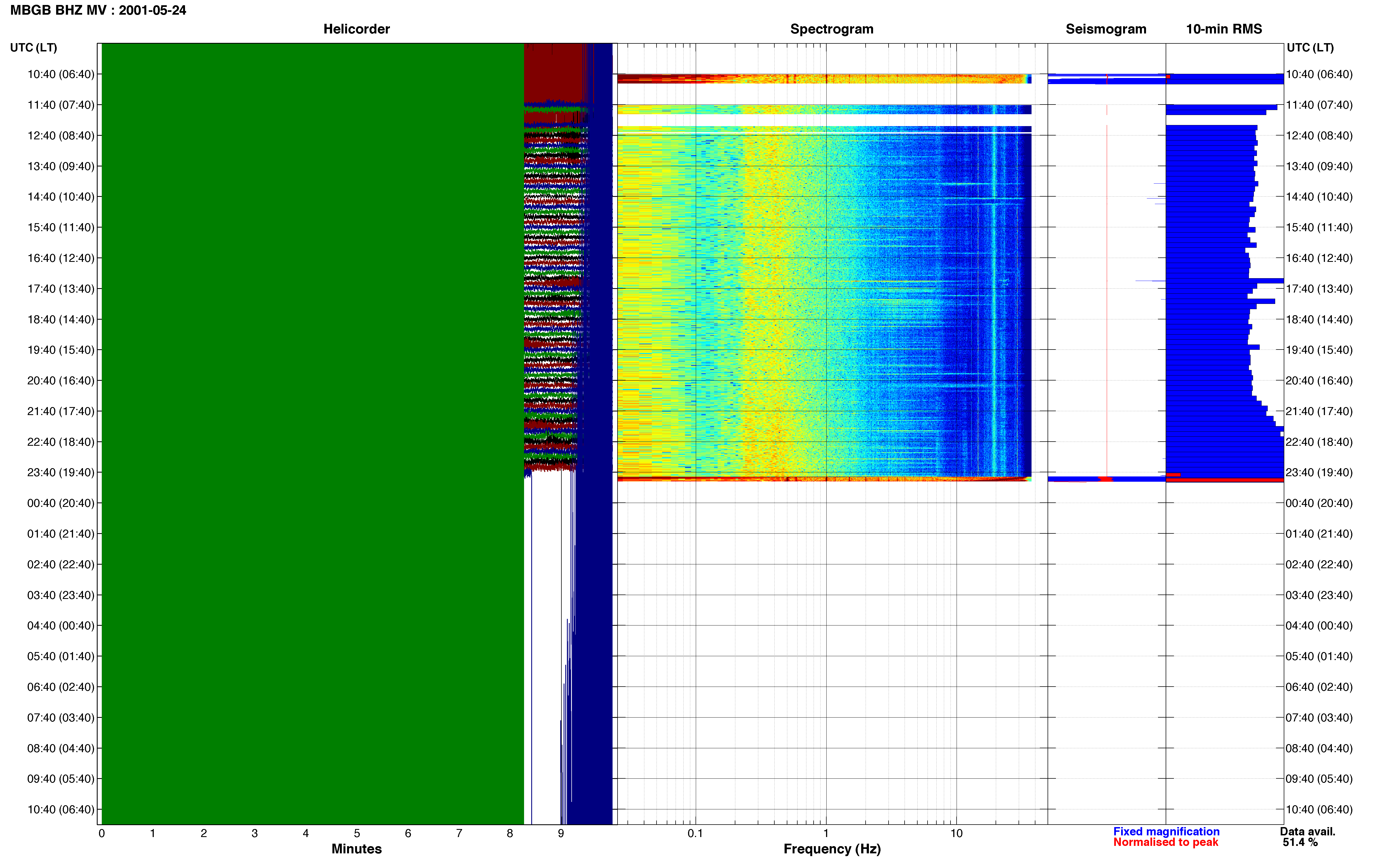Click the left 15:40 (11:40) time label
This screenshot has height=868, width=1388.
(61, 227)
